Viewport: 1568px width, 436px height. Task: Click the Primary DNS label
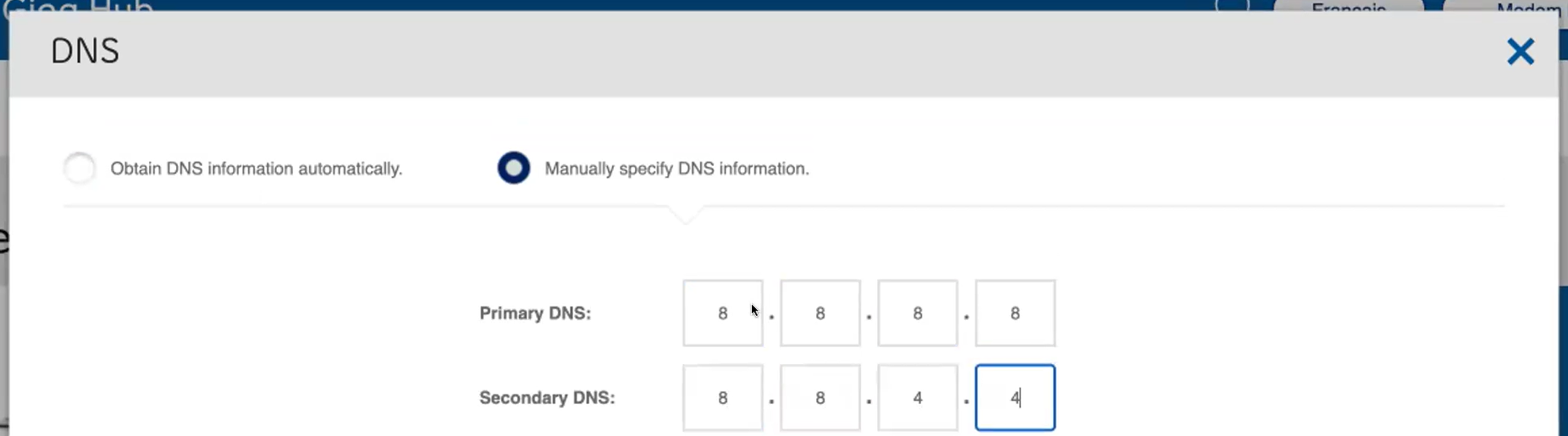535,313
